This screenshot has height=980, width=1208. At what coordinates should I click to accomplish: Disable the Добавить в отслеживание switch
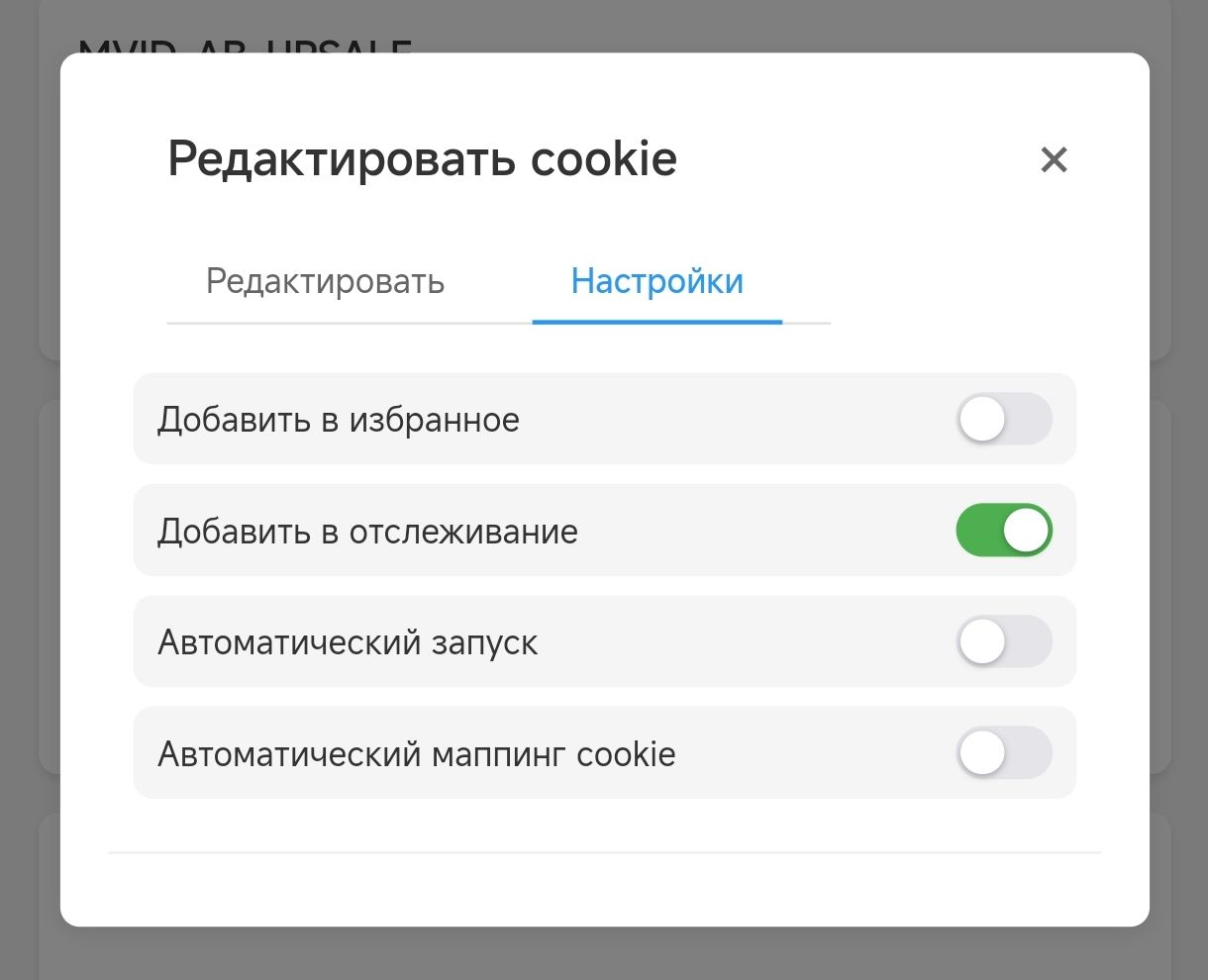pos(1003,531)
